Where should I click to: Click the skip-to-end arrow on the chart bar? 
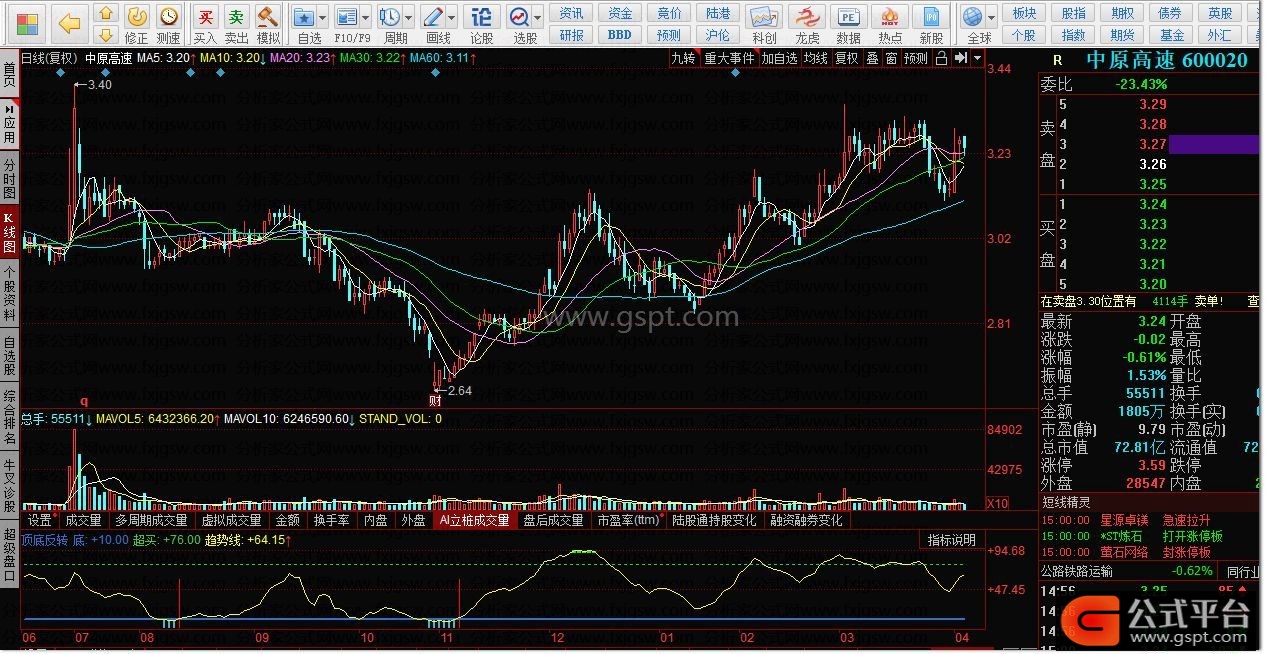(961, 58)
